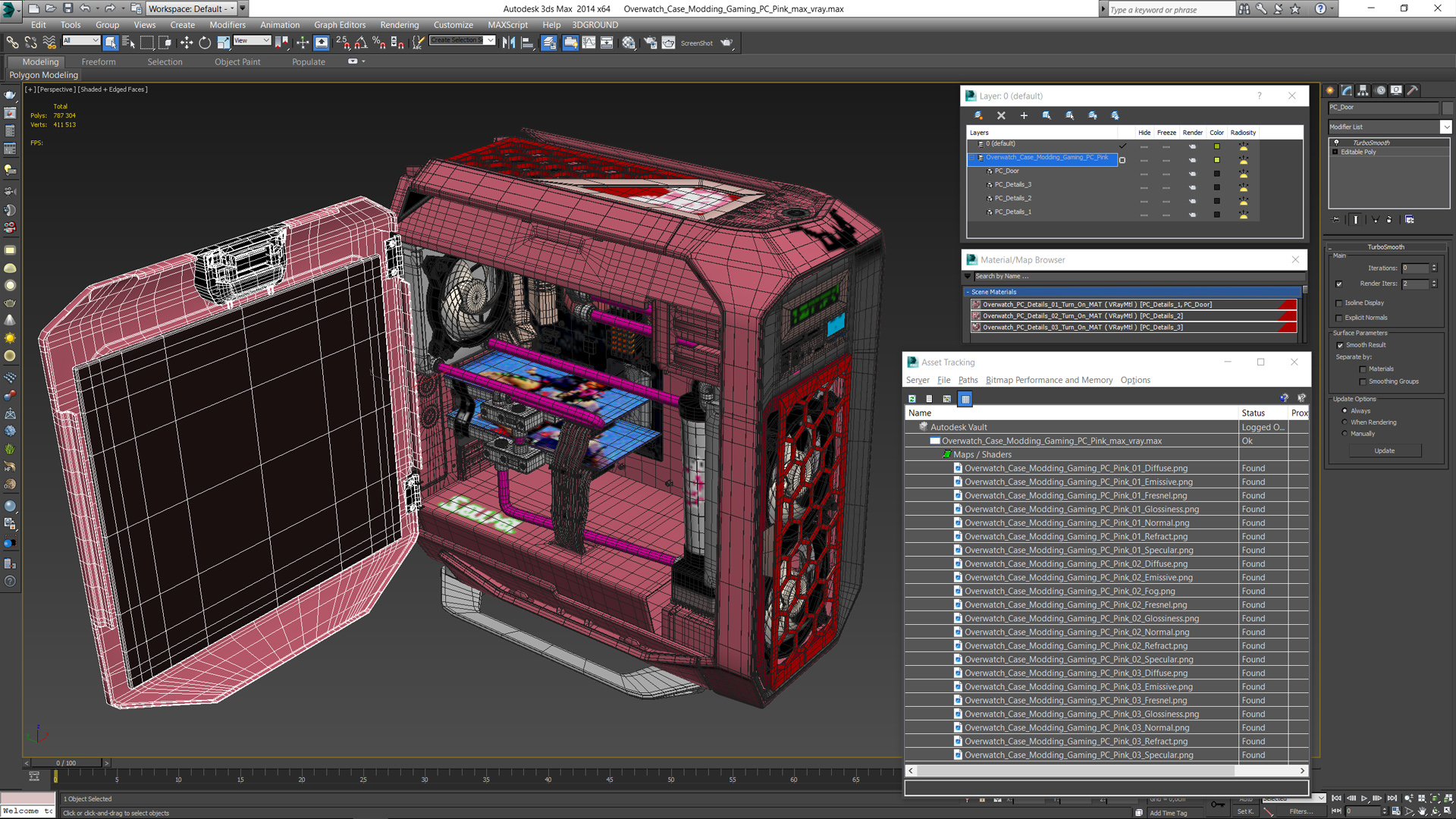Viewport: 1456px width, 819px height.
Task: Open the MAXScript menu
Action: pyautogui.click(x=507, y=25)
